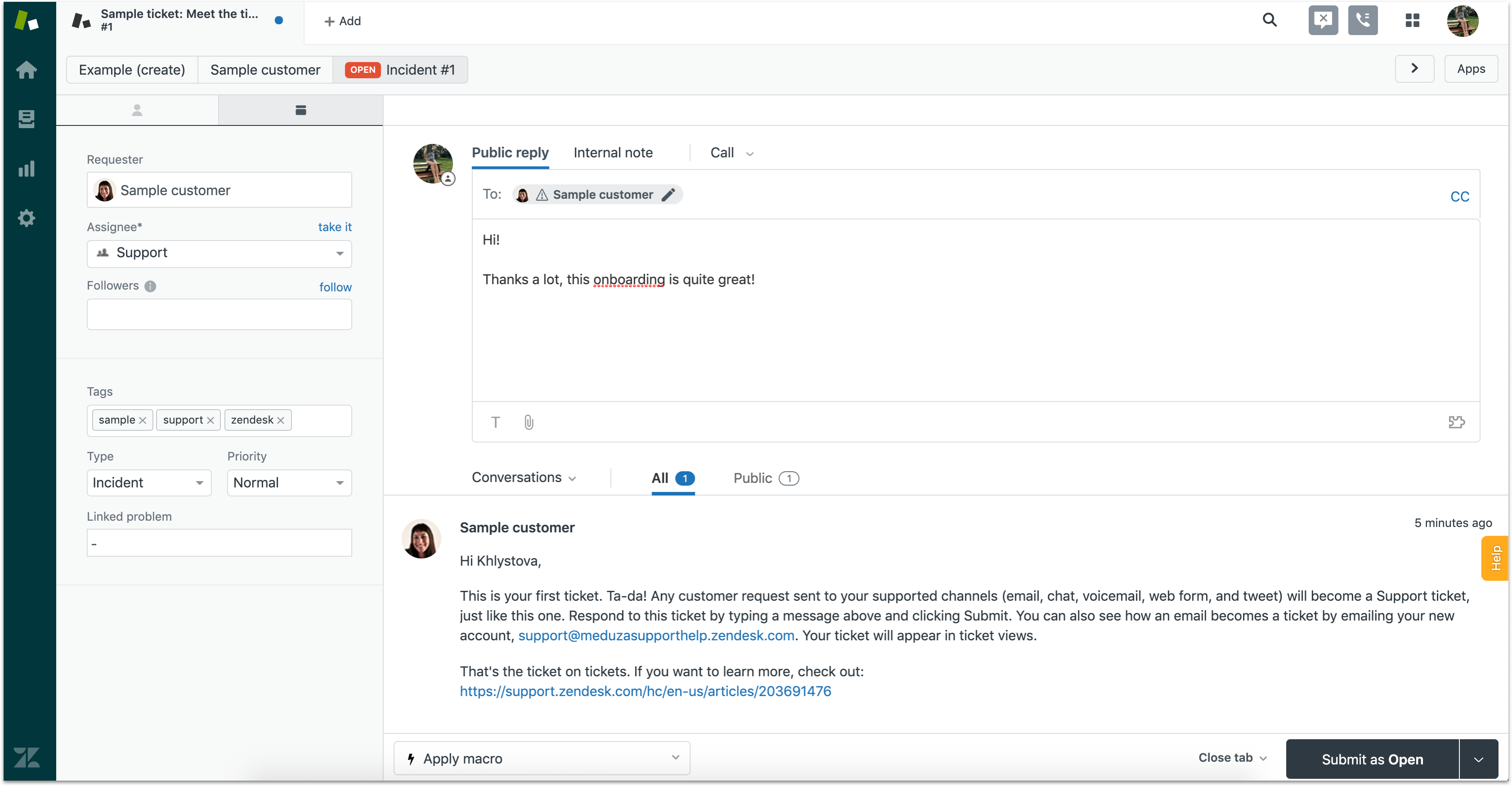The width and height of the screenshot is (1512, 786).
Task: Edit the recipient with pencil icon
Action: (x=668, y=194)
